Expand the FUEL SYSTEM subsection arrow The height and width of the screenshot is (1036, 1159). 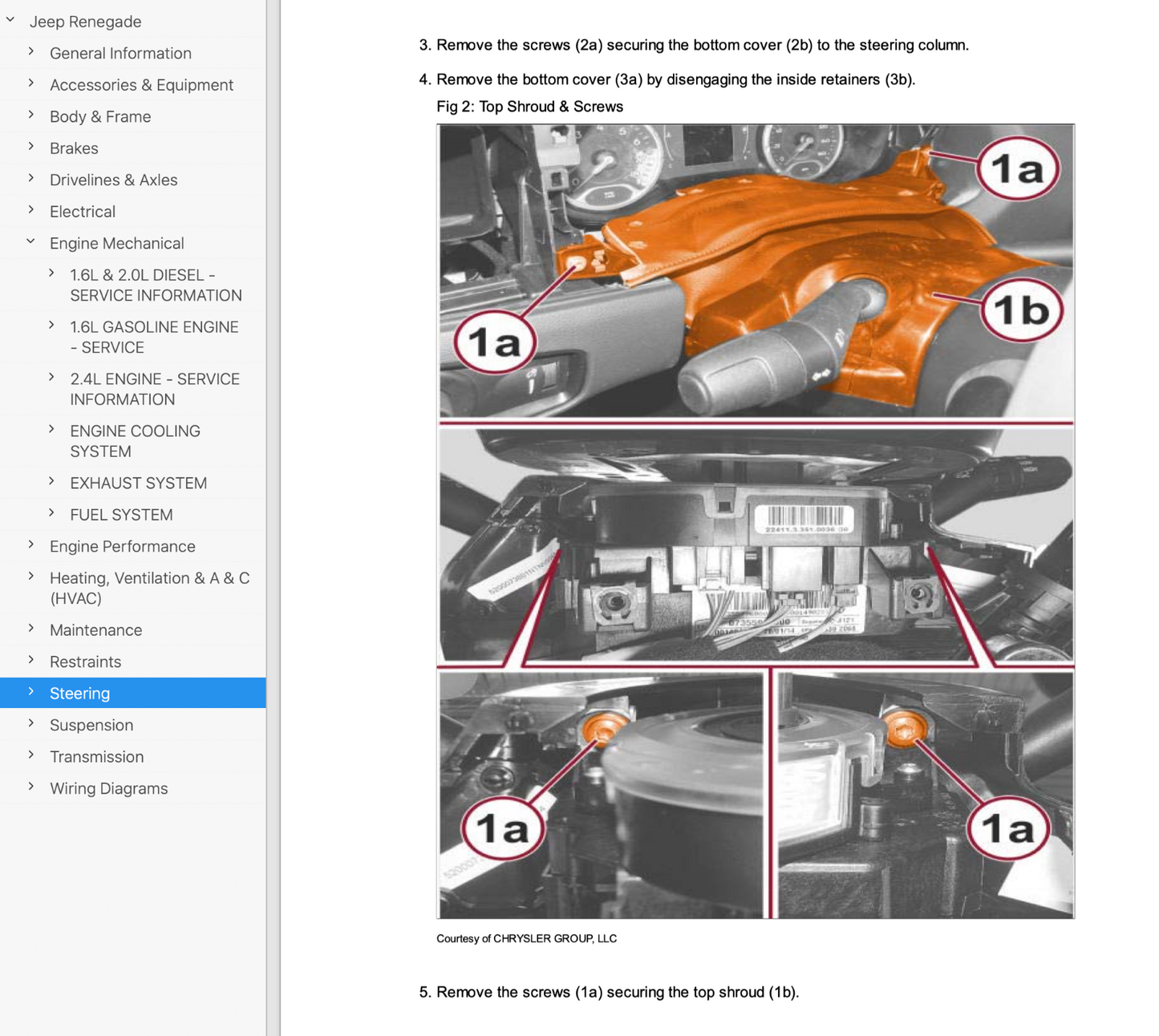[51, 513]
